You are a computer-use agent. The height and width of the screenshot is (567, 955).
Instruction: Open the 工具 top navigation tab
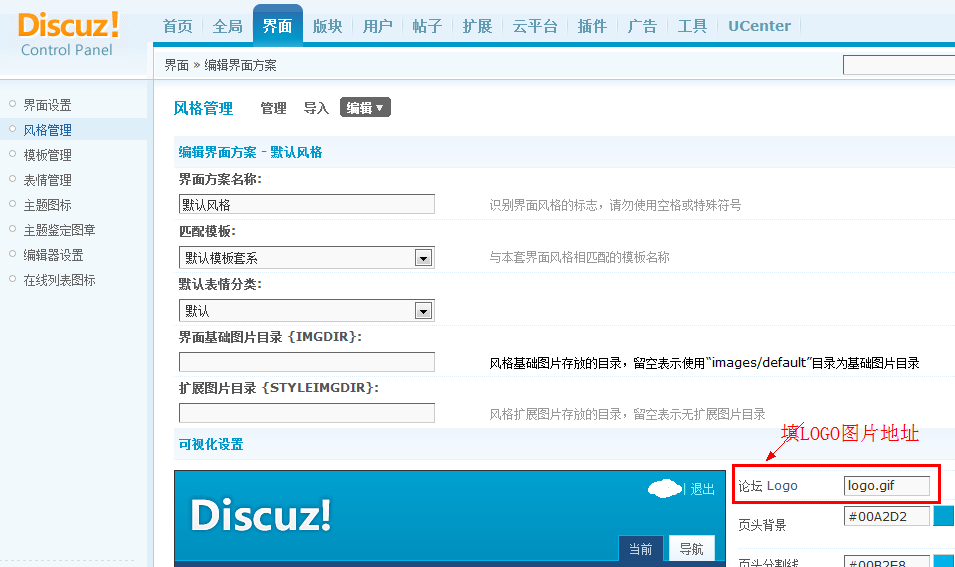pyautogui.click(x=692, y=26)
